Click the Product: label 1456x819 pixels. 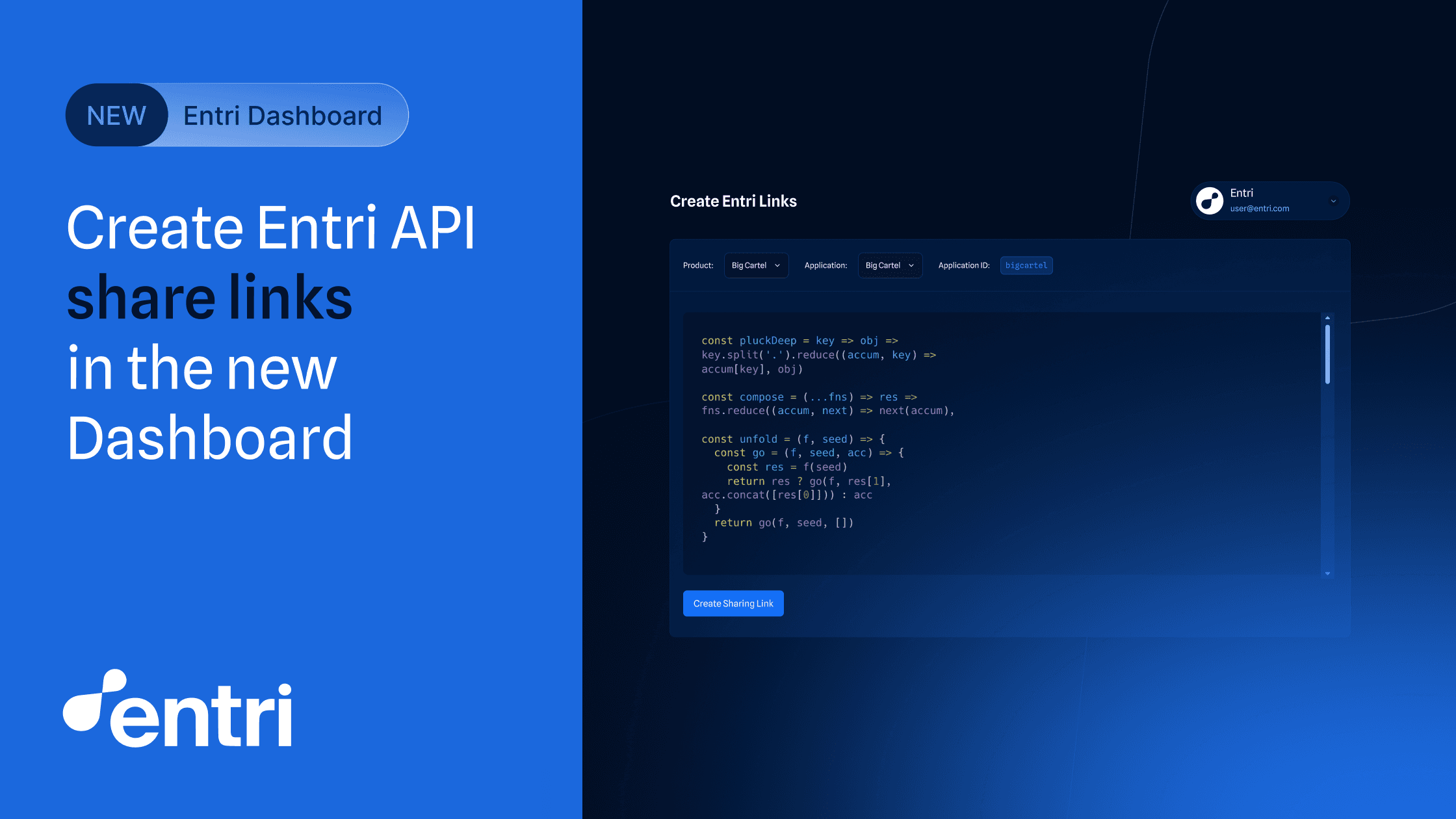698,265
